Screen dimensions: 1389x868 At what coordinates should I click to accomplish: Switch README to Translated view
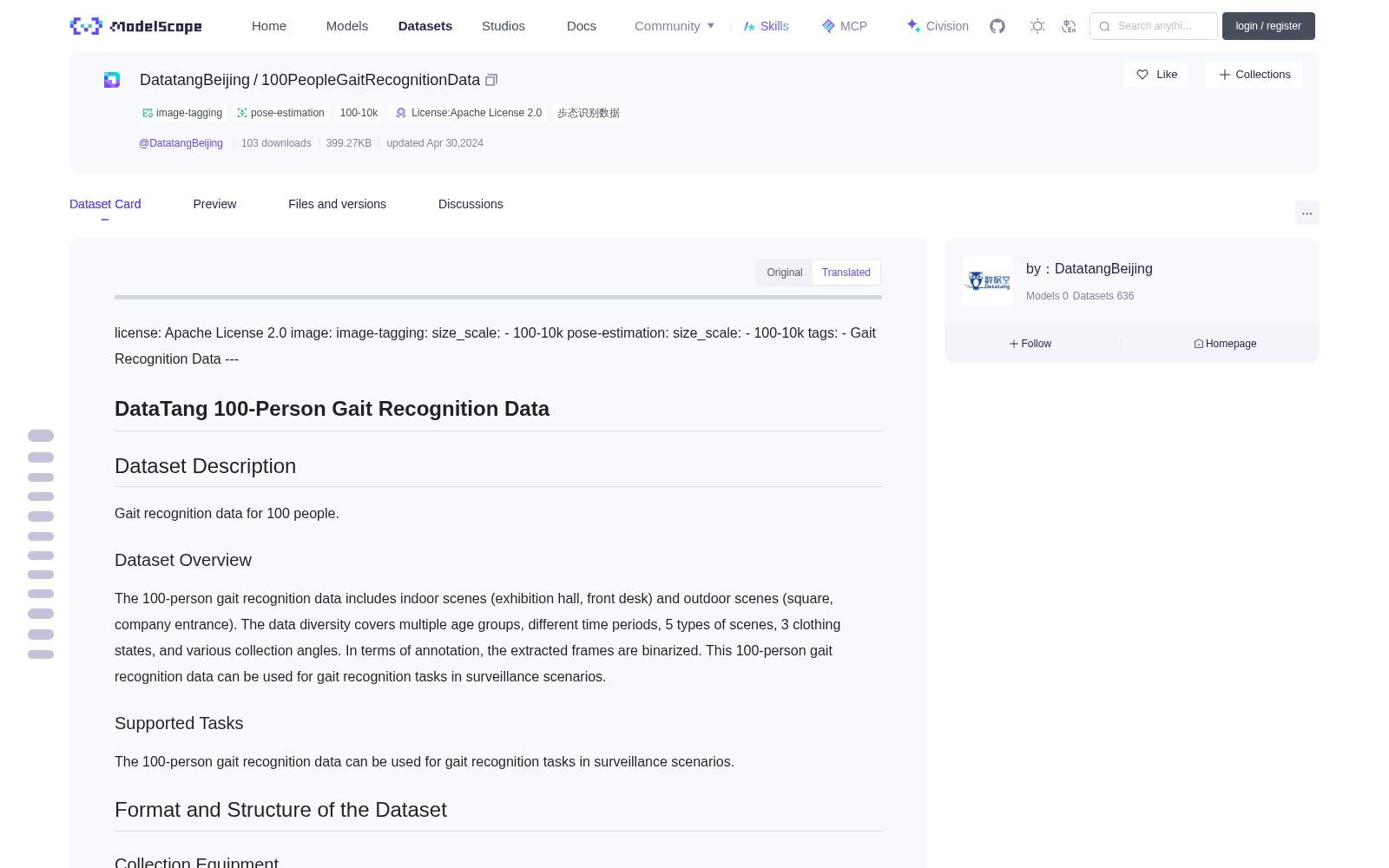[846, 273]
